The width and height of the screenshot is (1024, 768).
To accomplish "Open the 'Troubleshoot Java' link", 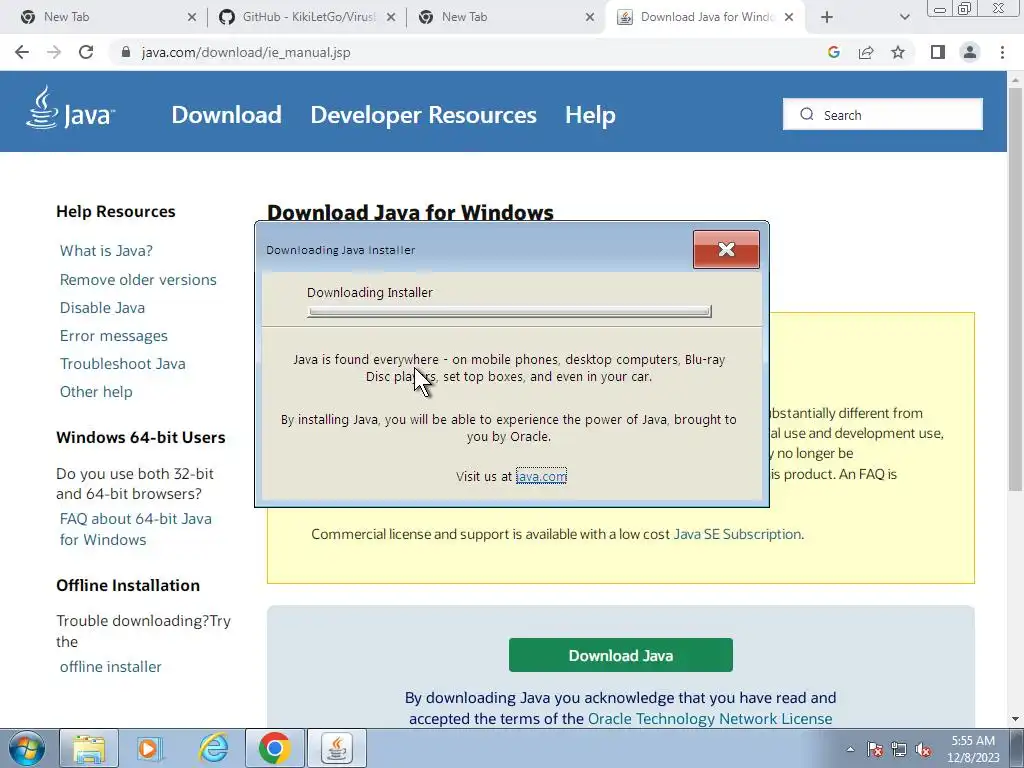I will [x=123, y=364].
